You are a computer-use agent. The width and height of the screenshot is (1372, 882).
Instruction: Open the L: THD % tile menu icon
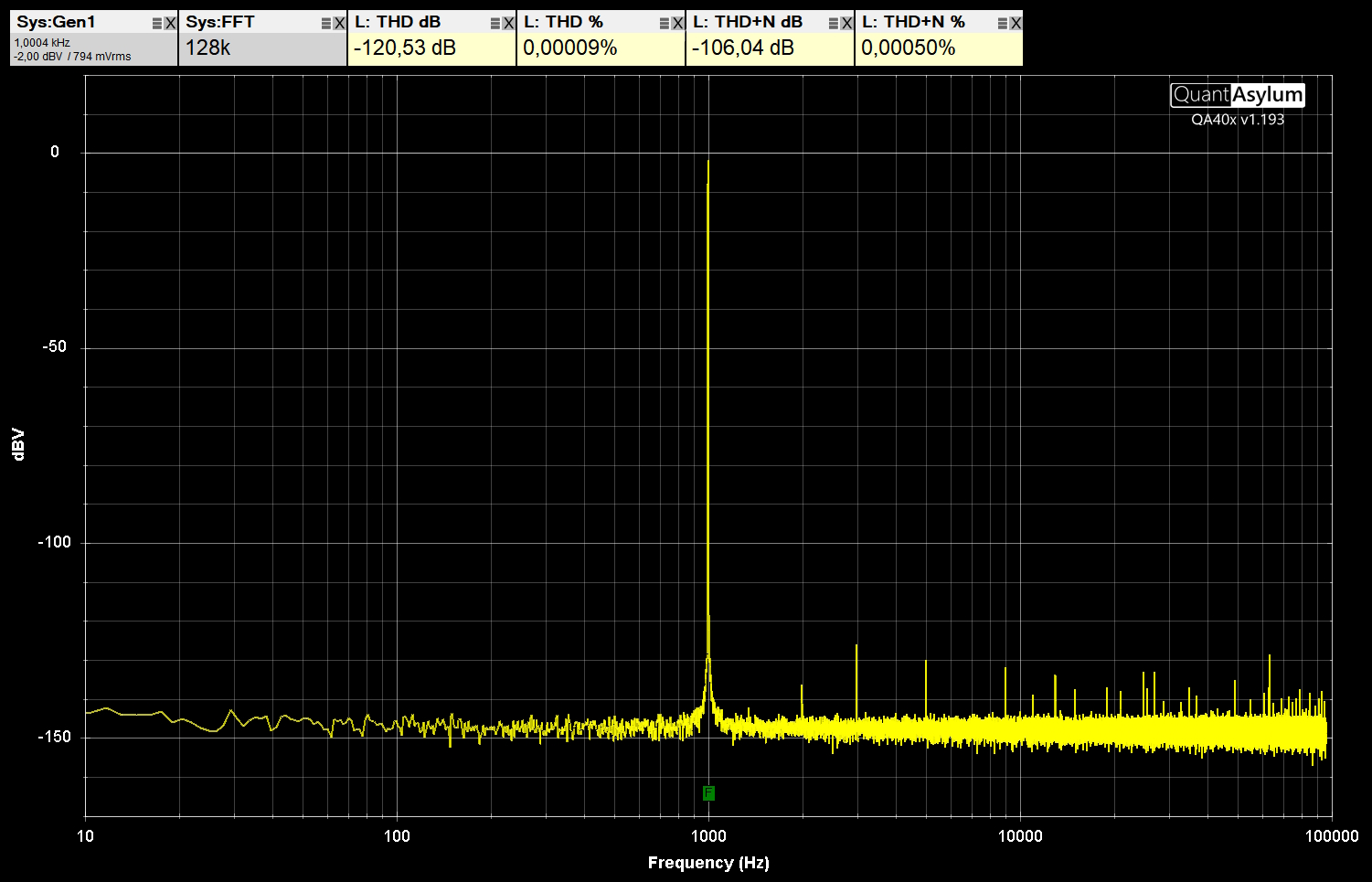[x=665, y=23]
